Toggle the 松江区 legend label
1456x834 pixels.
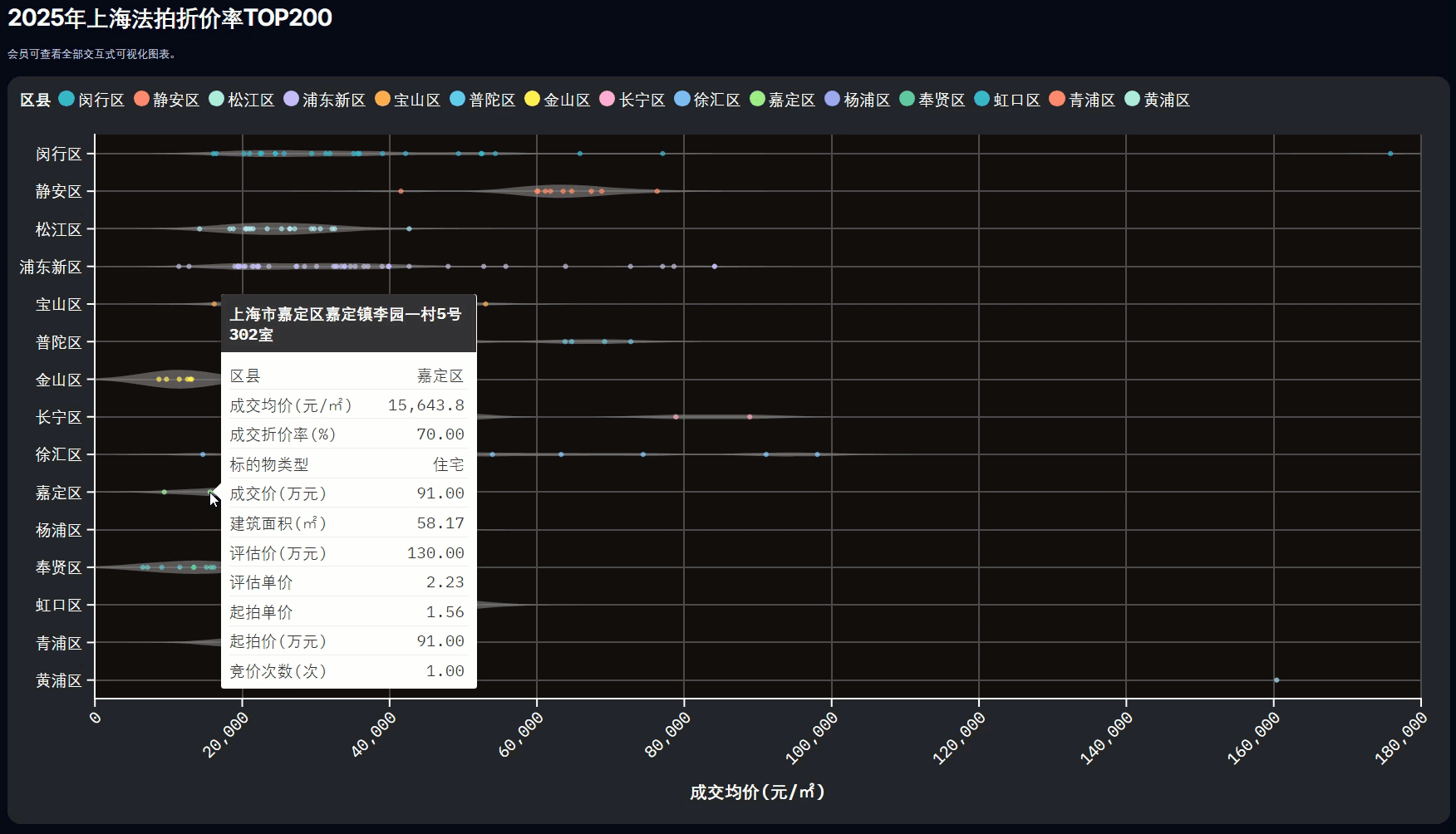pos(251,100)
